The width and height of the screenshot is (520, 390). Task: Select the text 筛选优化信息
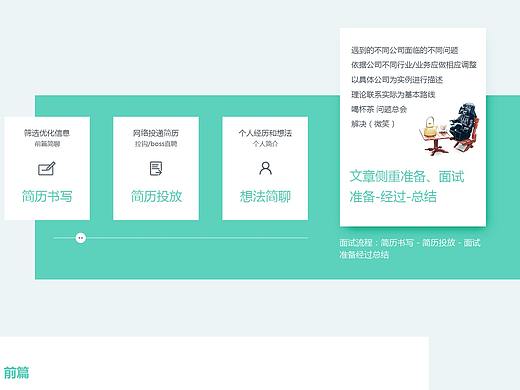(x=47, y=133)
